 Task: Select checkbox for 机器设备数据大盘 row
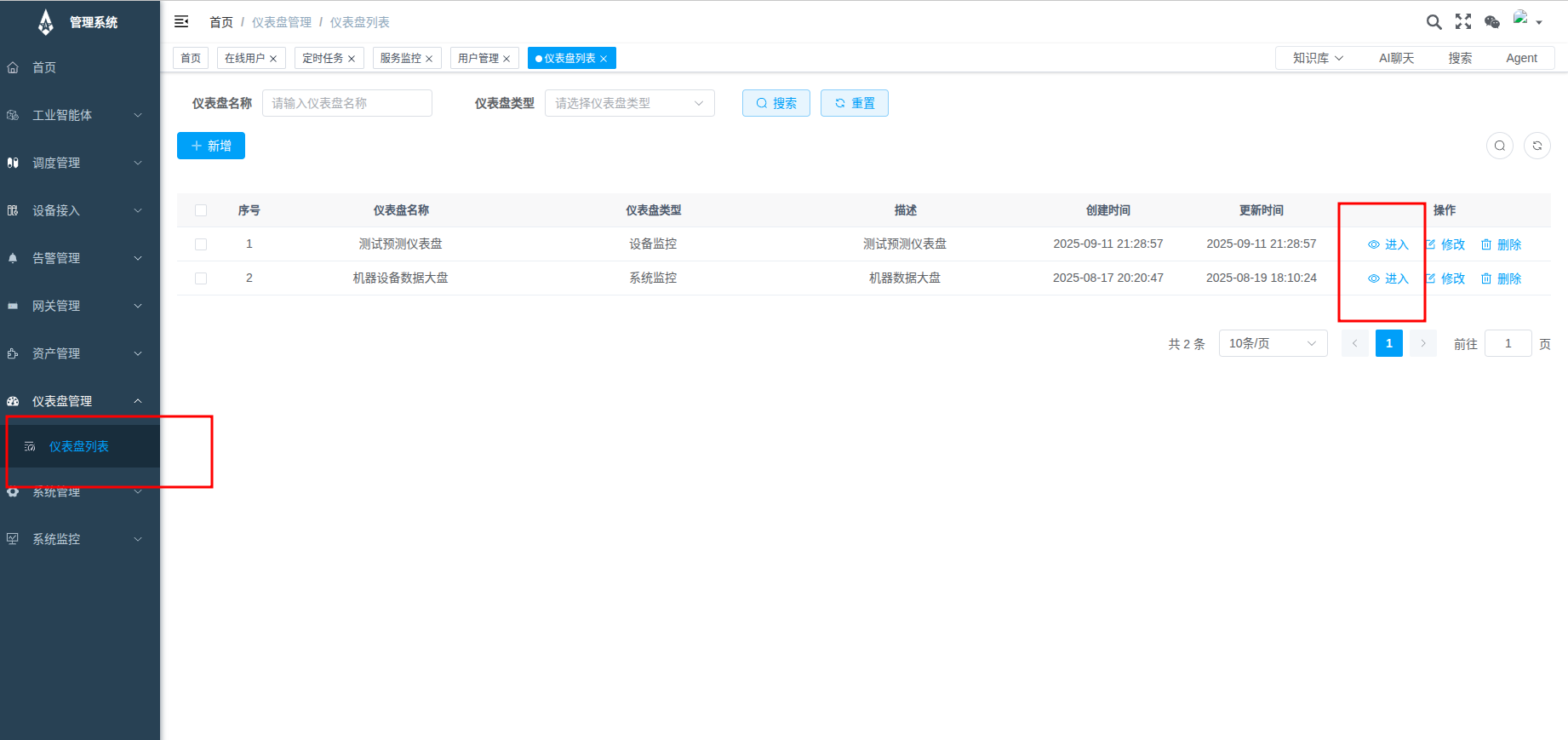[x=201, y=278]
